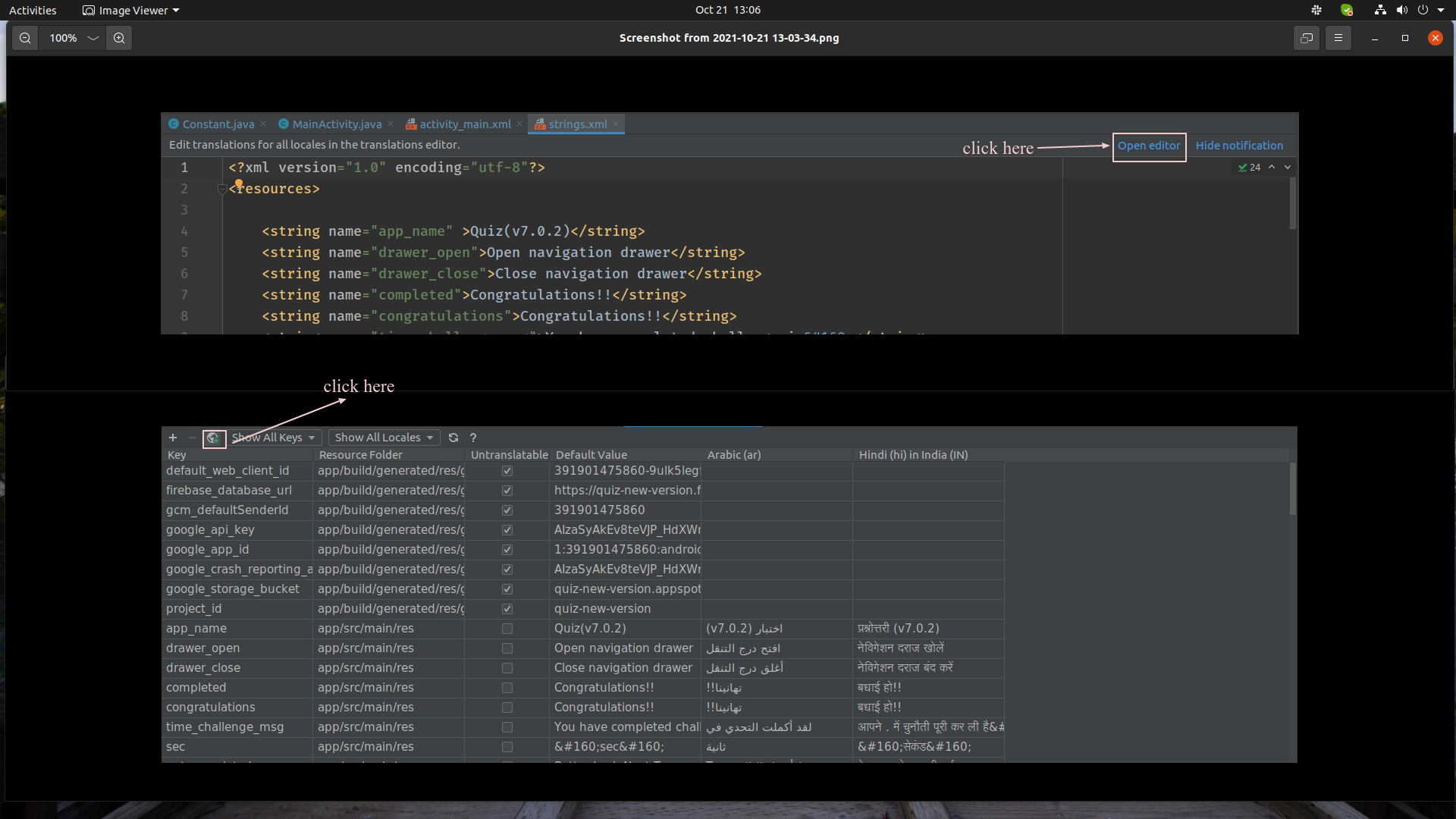The height and width of the screenshot is (819, 1456).
Task: Click the network icon in the system tray
Action: (x=1380, y=10)
